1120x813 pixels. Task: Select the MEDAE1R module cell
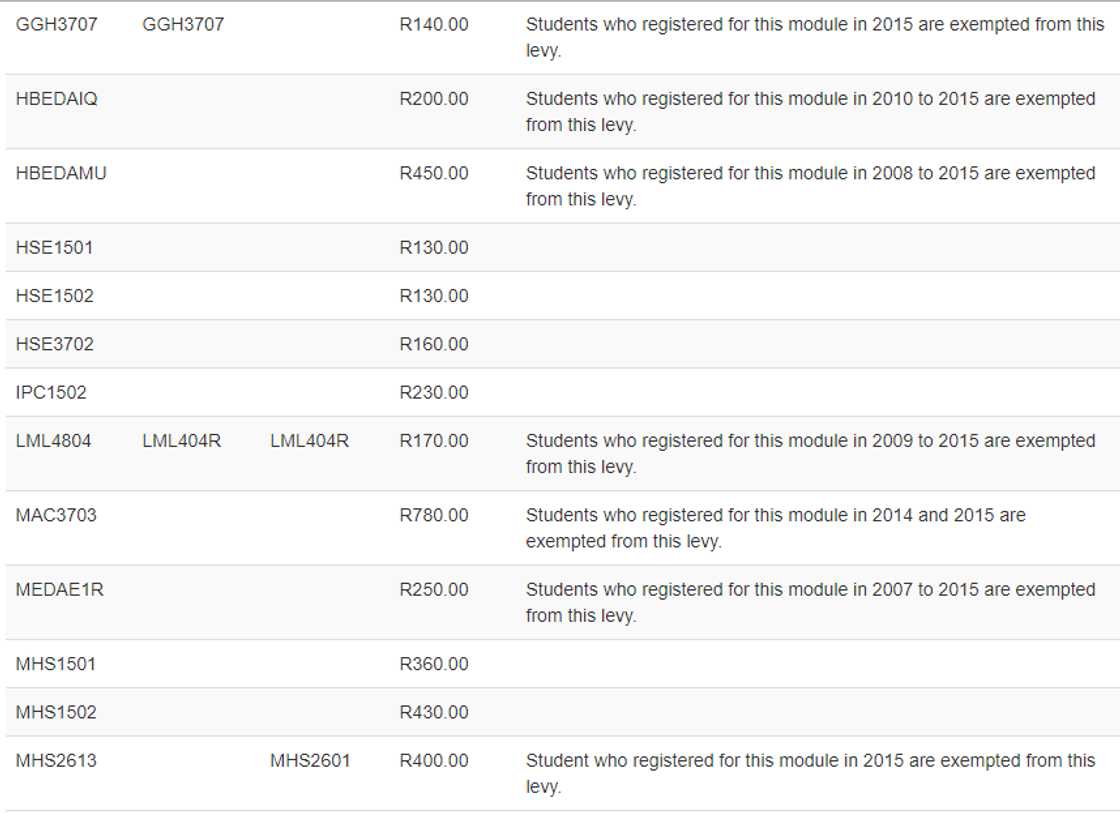60,589
